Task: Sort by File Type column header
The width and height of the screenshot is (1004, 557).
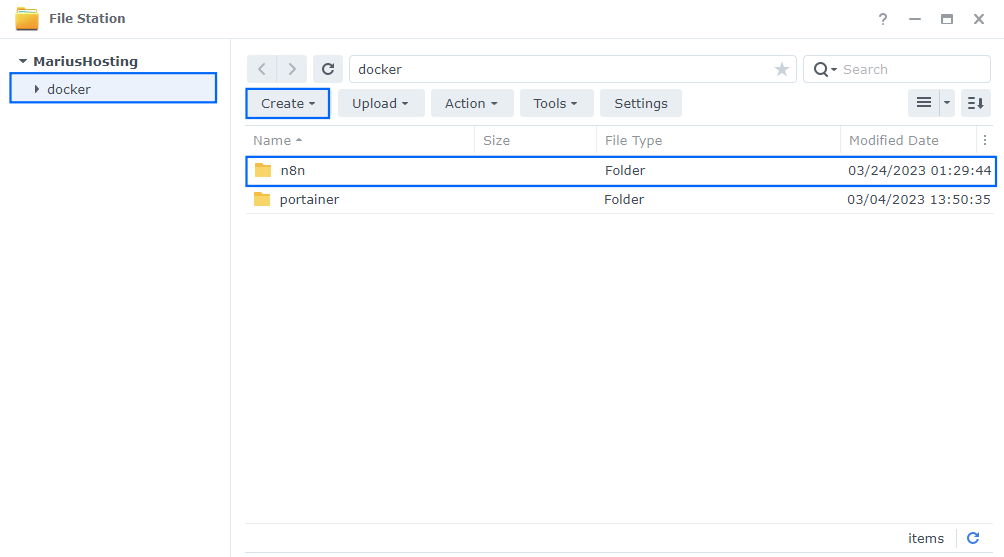Action: click(718, 140)
